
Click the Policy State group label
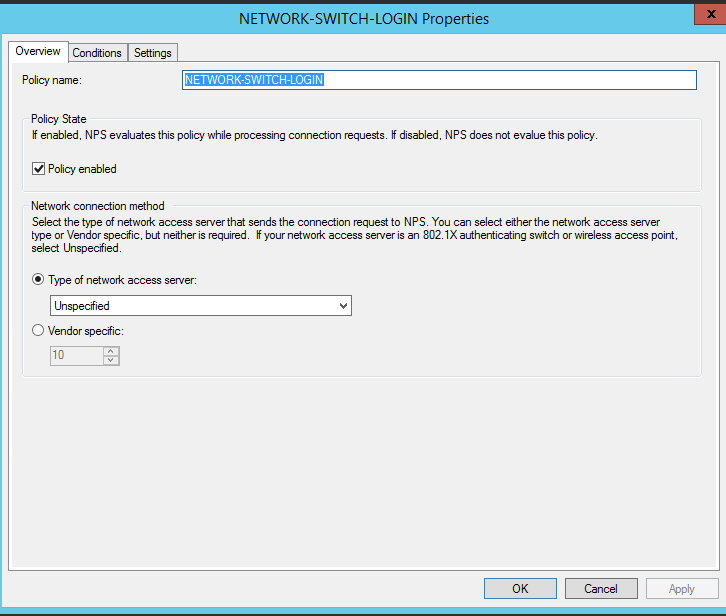coord(59,119)
